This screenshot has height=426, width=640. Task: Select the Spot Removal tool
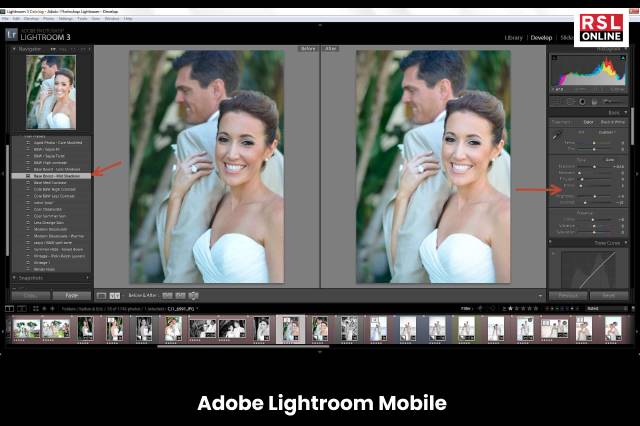[569, 101]
